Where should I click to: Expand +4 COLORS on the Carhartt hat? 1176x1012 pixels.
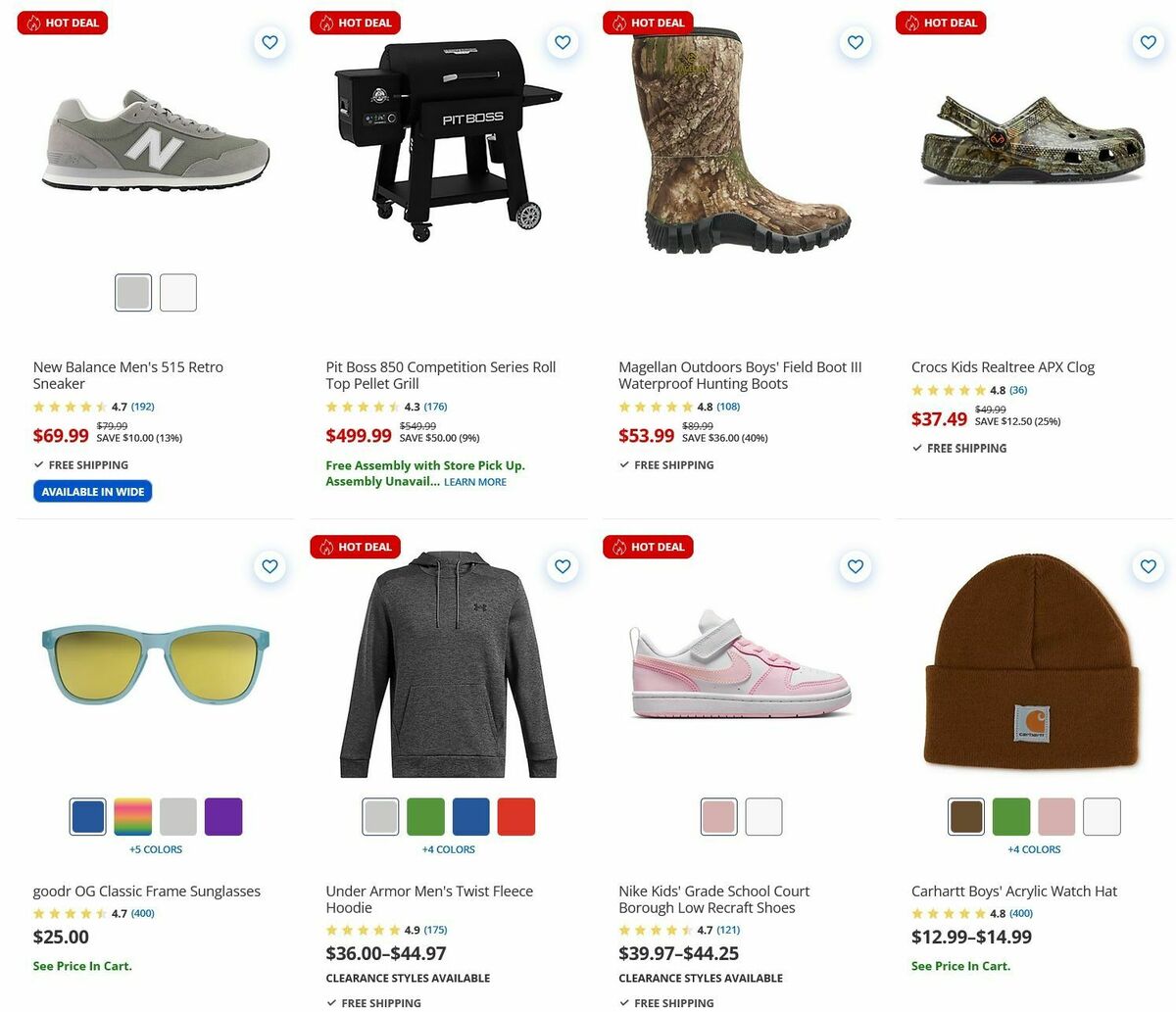click(x=1034, y=849)
